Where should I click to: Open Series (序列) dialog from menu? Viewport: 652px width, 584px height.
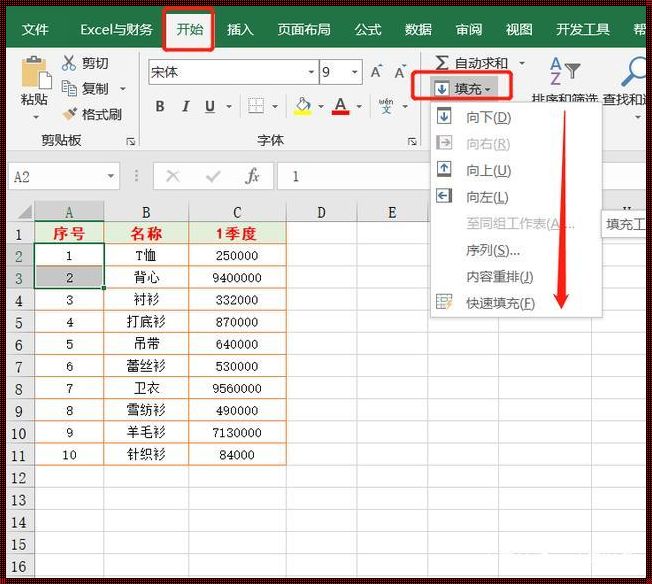click(x=516, y=250)
